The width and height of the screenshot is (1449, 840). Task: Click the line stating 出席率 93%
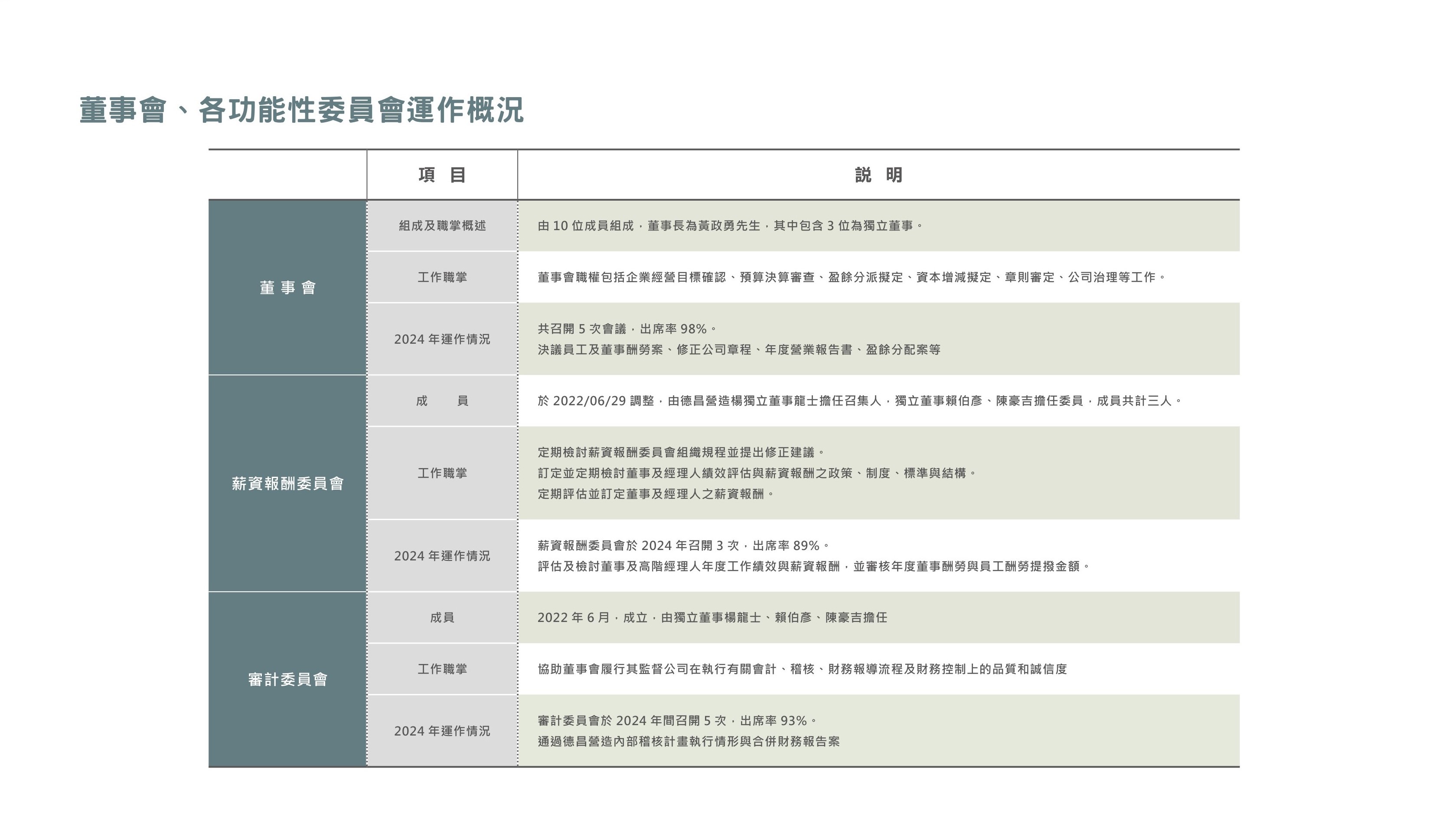point(677,720)
